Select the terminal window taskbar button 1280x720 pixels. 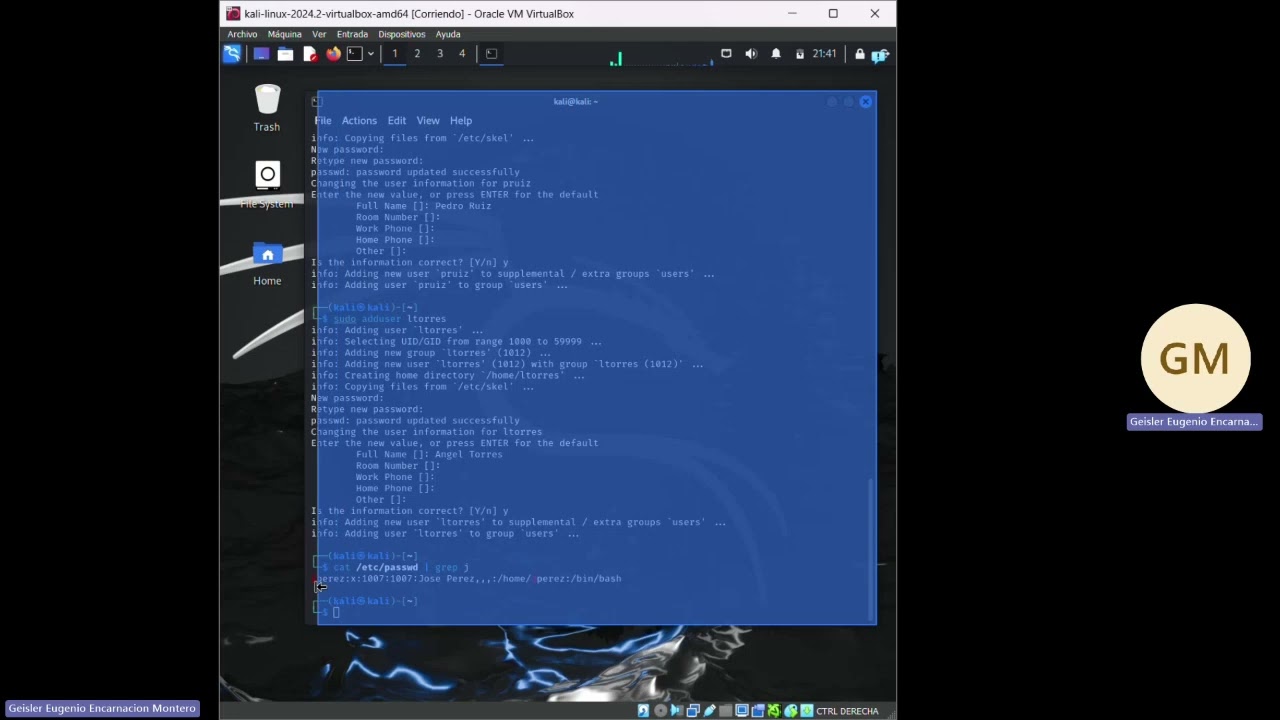491,54
